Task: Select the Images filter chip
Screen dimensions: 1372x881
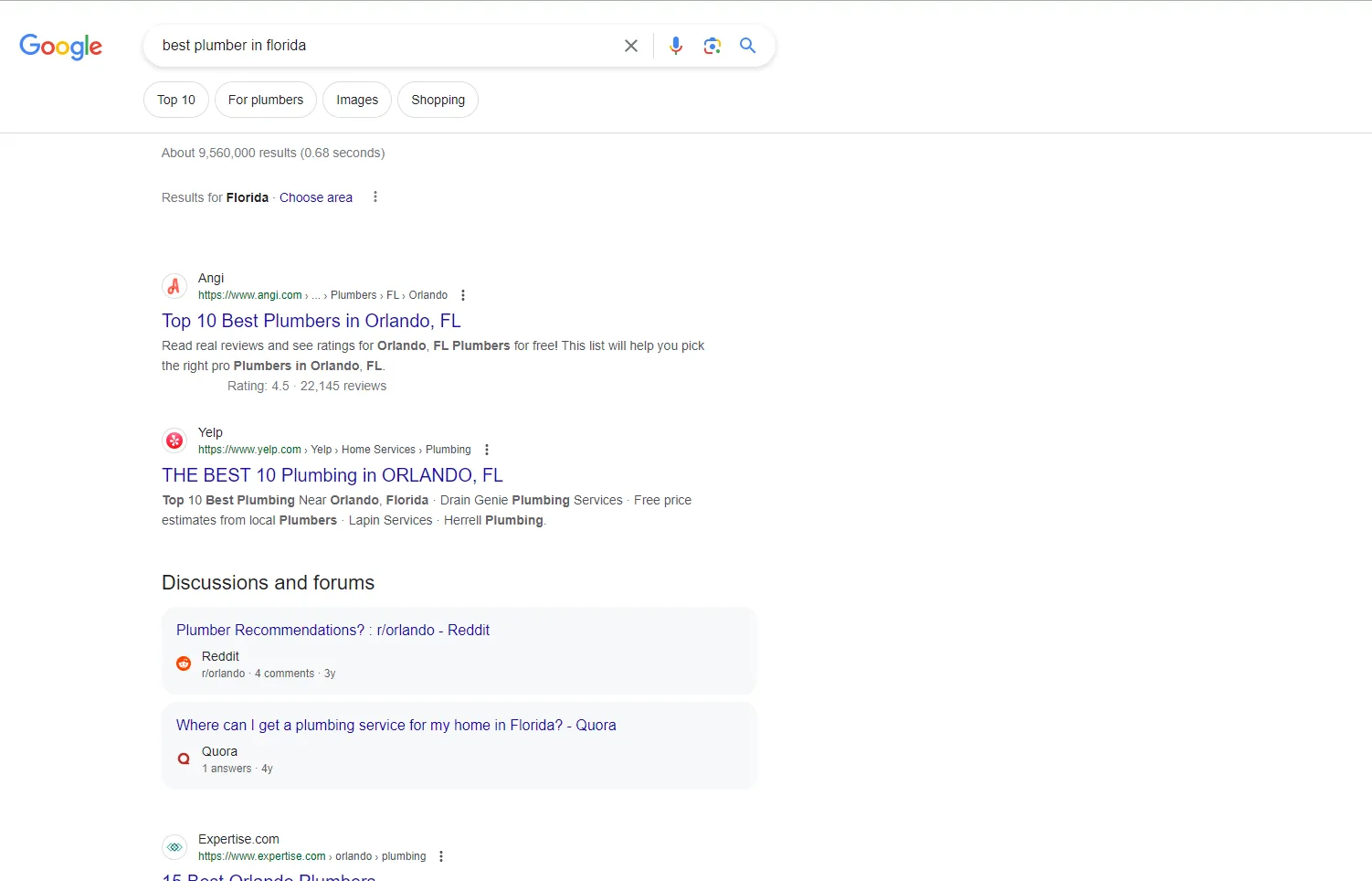Action: tap(357, 100)
